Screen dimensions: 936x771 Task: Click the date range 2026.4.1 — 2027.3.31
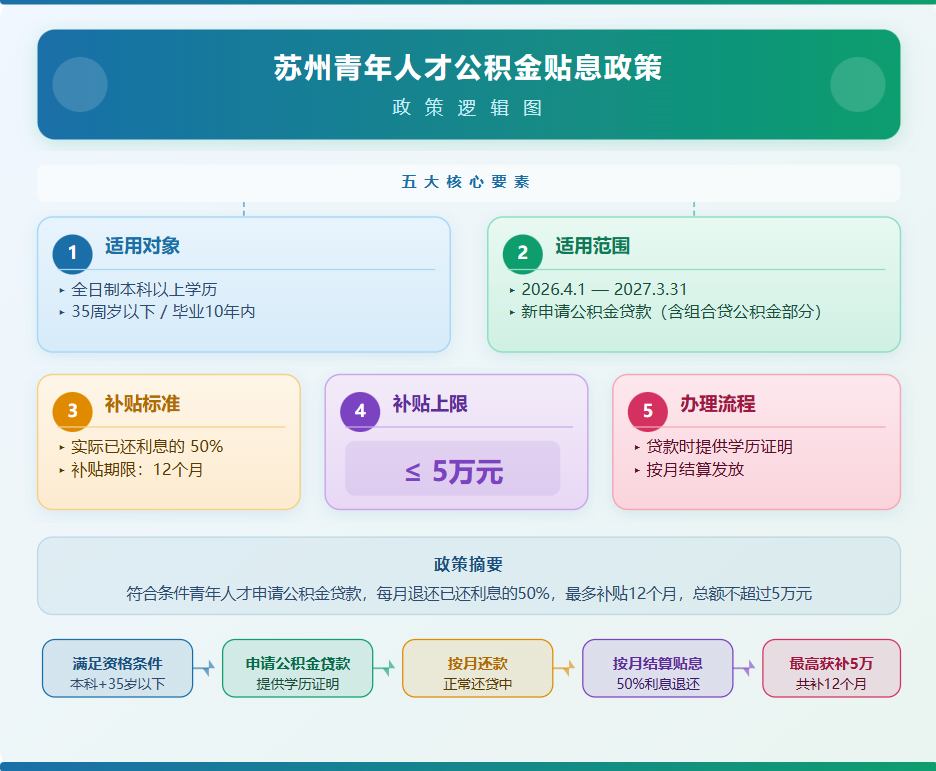point(604,289)
